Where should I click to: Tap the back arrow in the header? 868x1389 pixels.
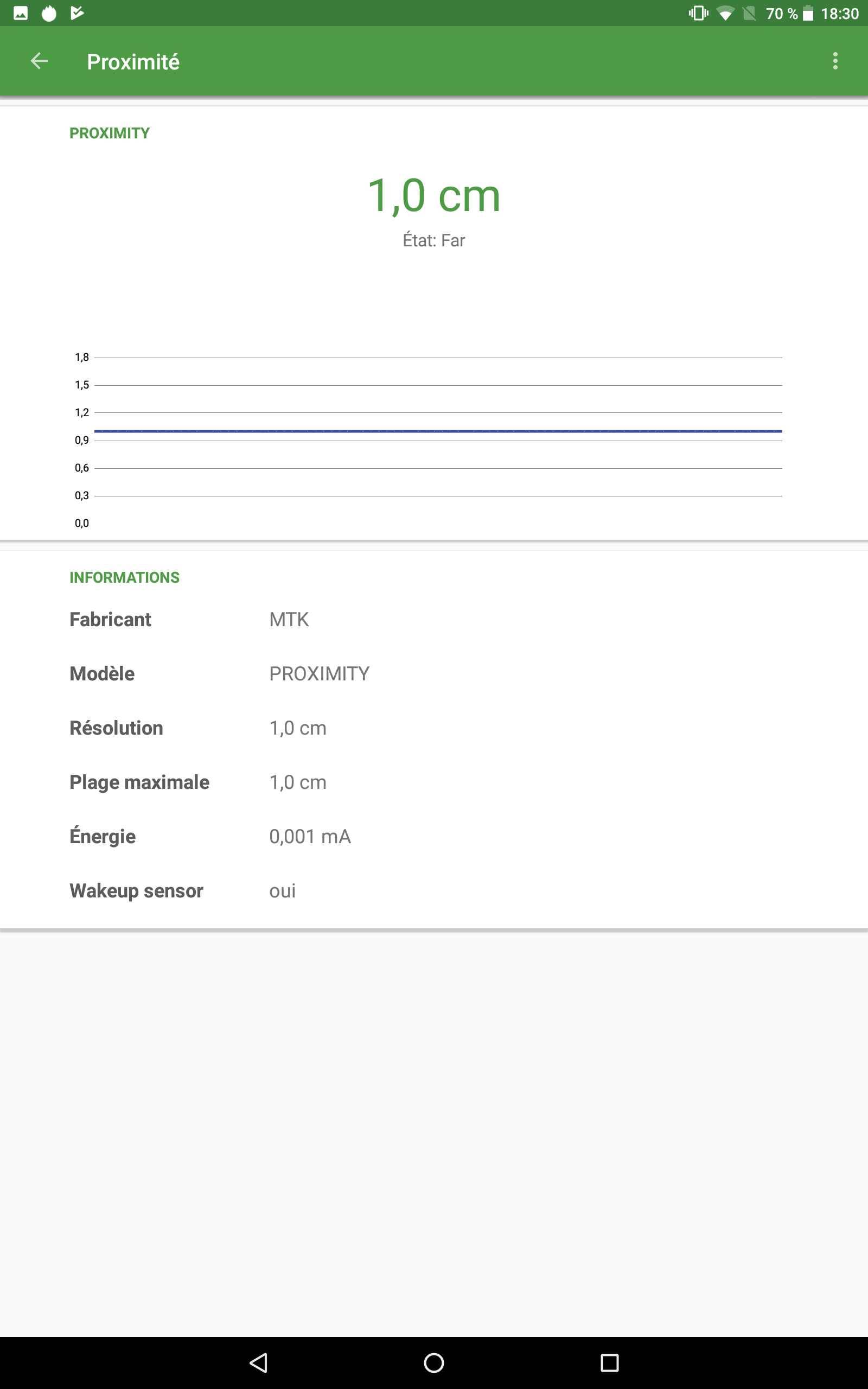click(39, 61)
